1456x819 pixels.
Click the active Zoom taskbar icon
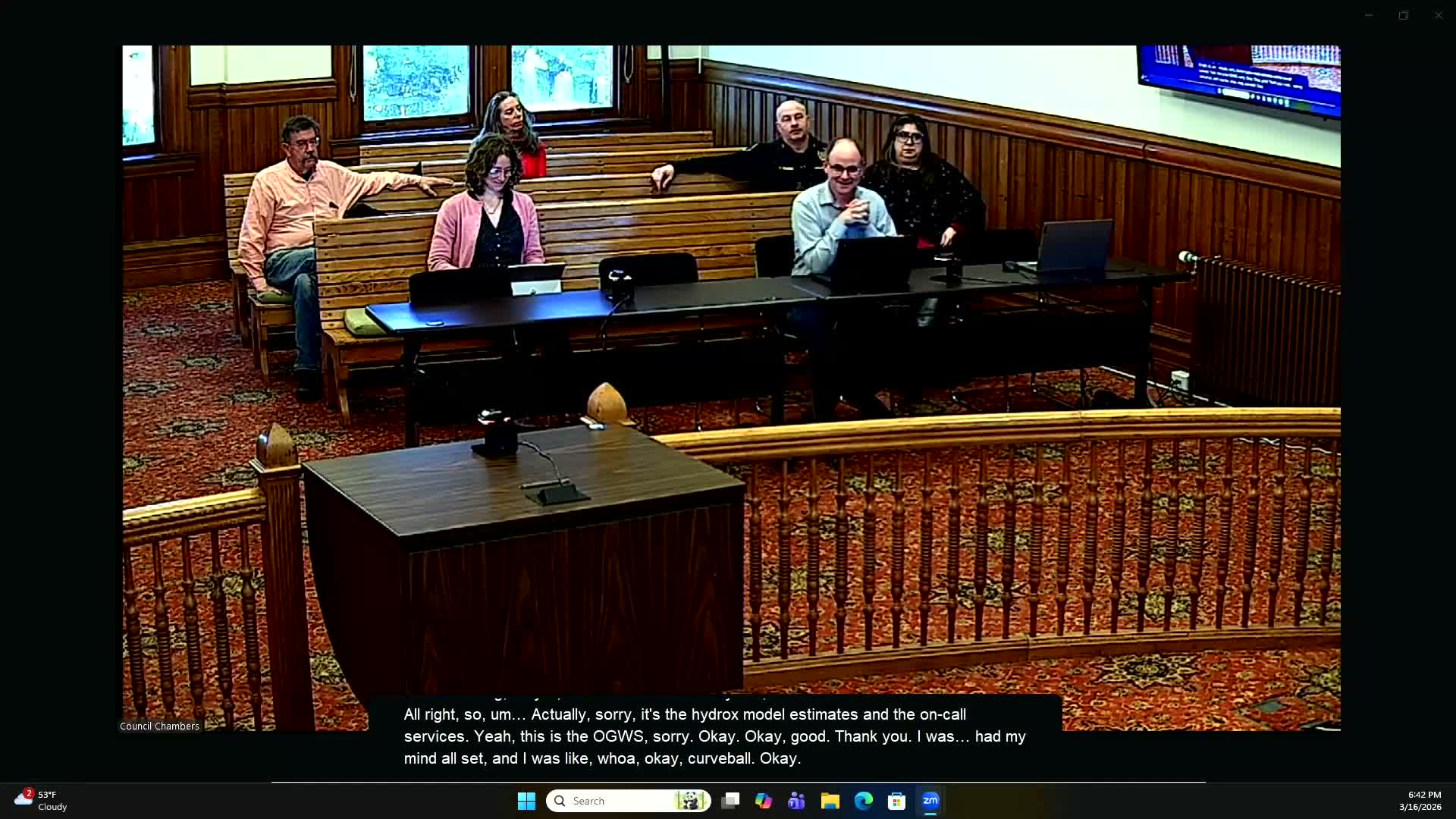(930, 801)
